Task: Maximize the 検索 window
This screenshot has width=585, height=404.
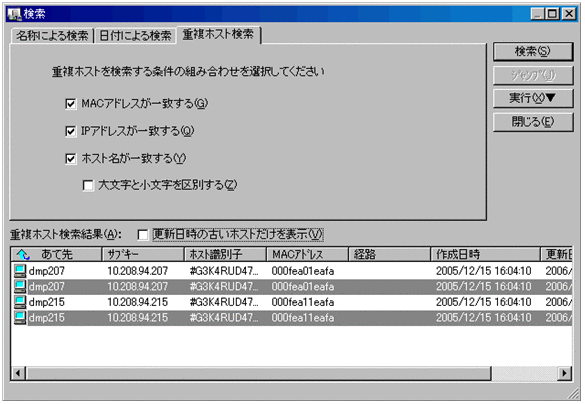Action: (x=552, y=14)
